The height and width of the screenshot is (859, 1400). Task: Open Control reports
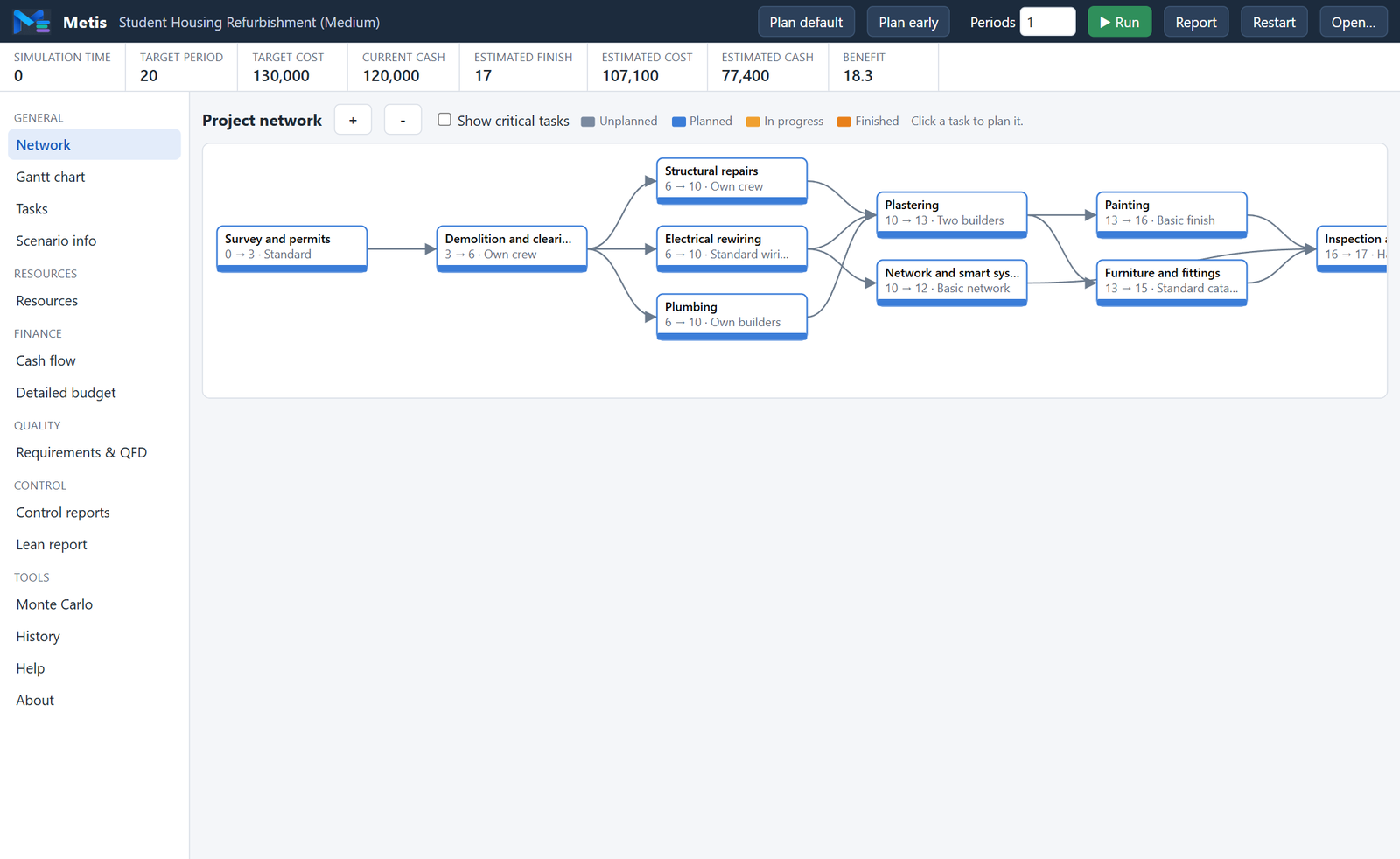94,513
